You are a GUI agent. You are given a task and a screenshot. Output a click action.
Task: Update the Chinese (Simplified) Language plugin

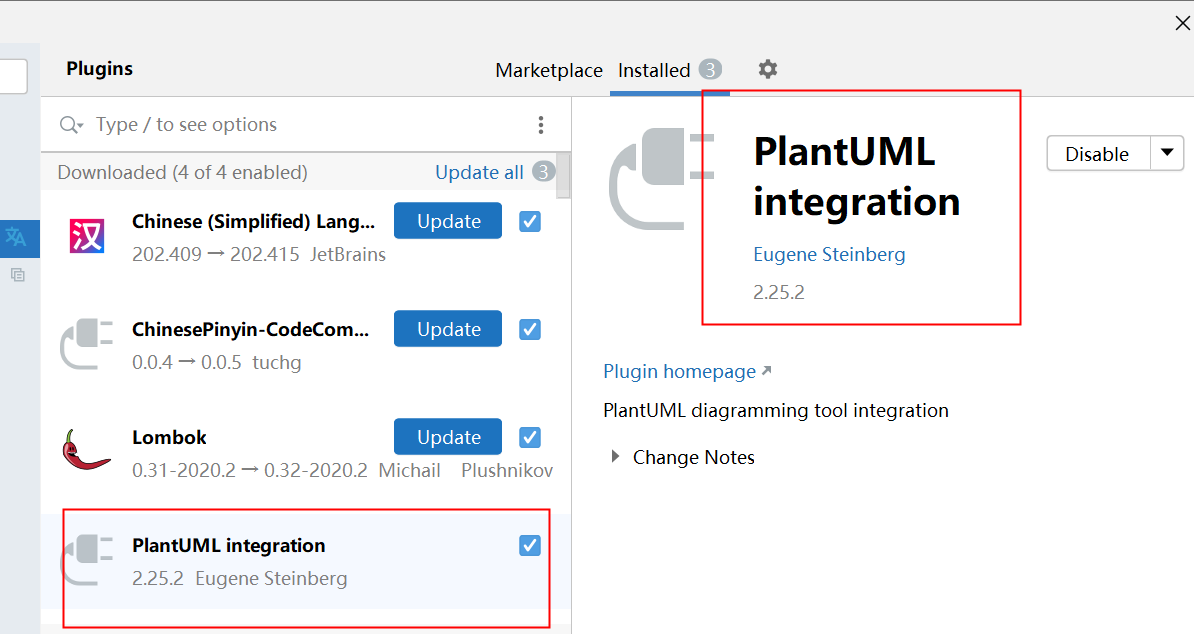click(448, 221)
